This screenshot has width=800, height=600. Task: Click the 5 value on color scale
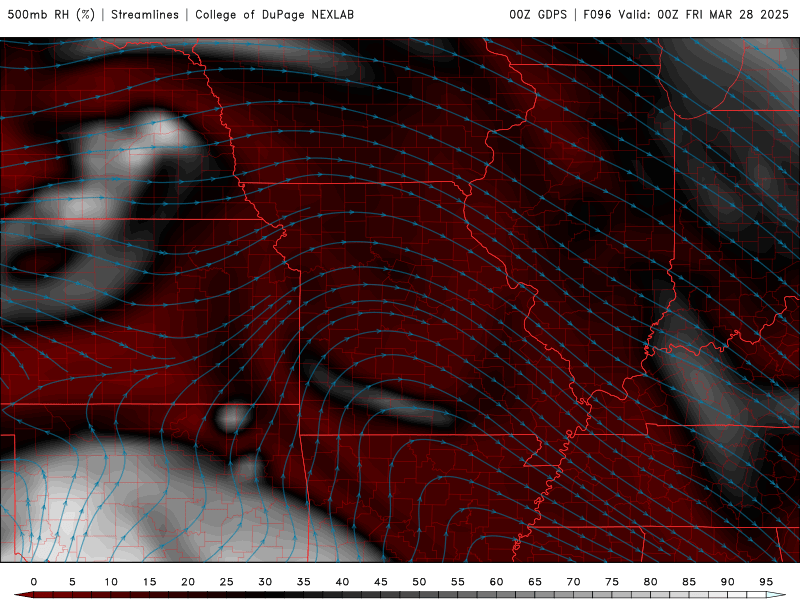tap(72, 582)
